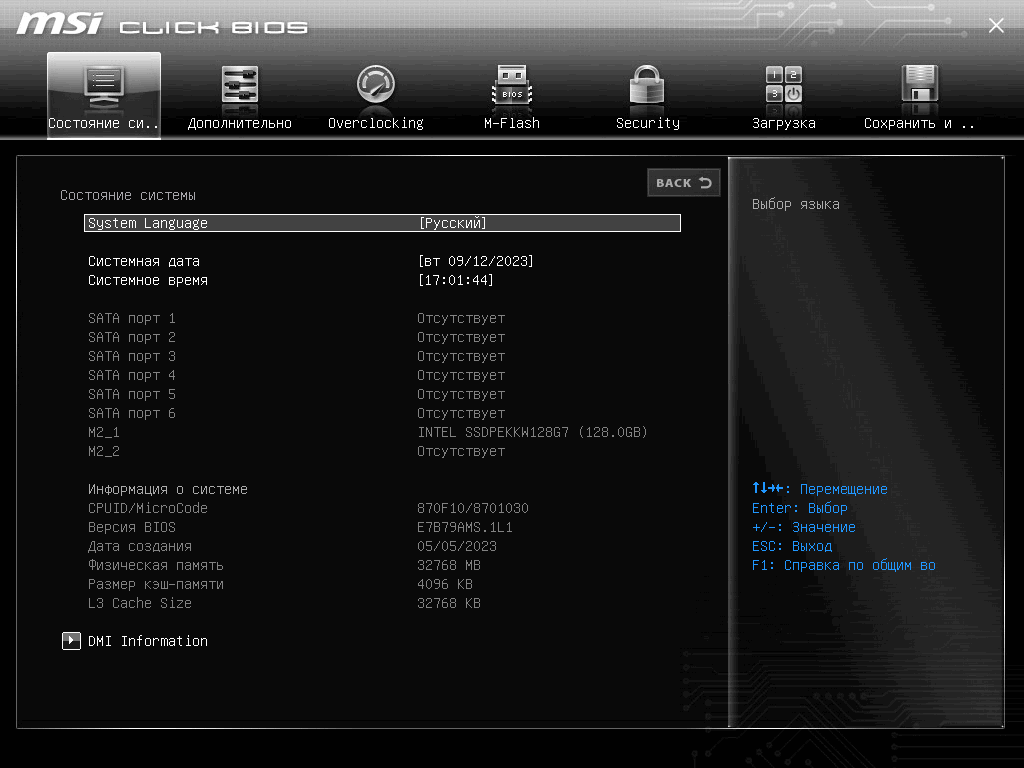
Task: Click the SATA порт 1 row
Action: 296,318
